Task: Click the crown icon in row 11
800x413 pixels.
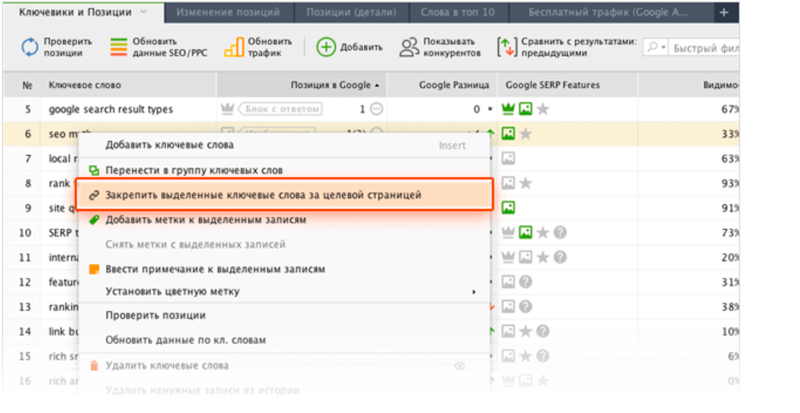Action: tap(508, 257)
